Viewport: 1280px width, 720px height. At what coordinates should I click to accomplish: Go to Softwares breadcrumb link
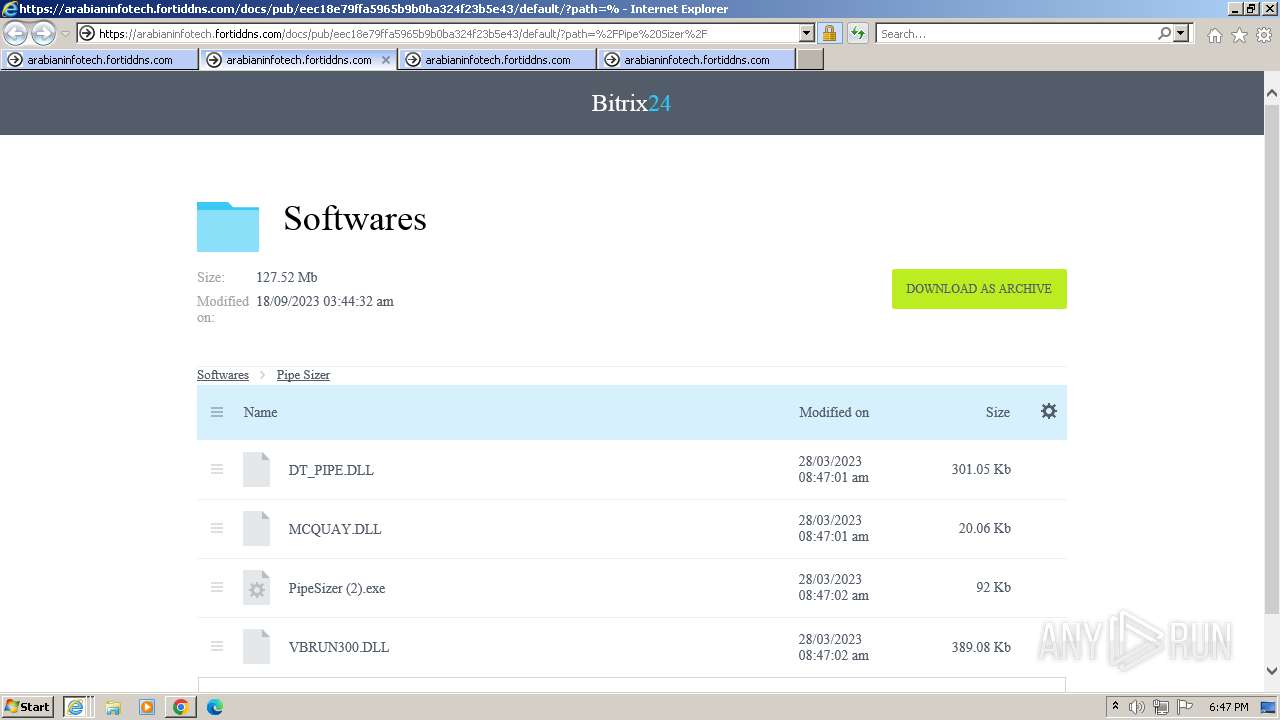223,375
